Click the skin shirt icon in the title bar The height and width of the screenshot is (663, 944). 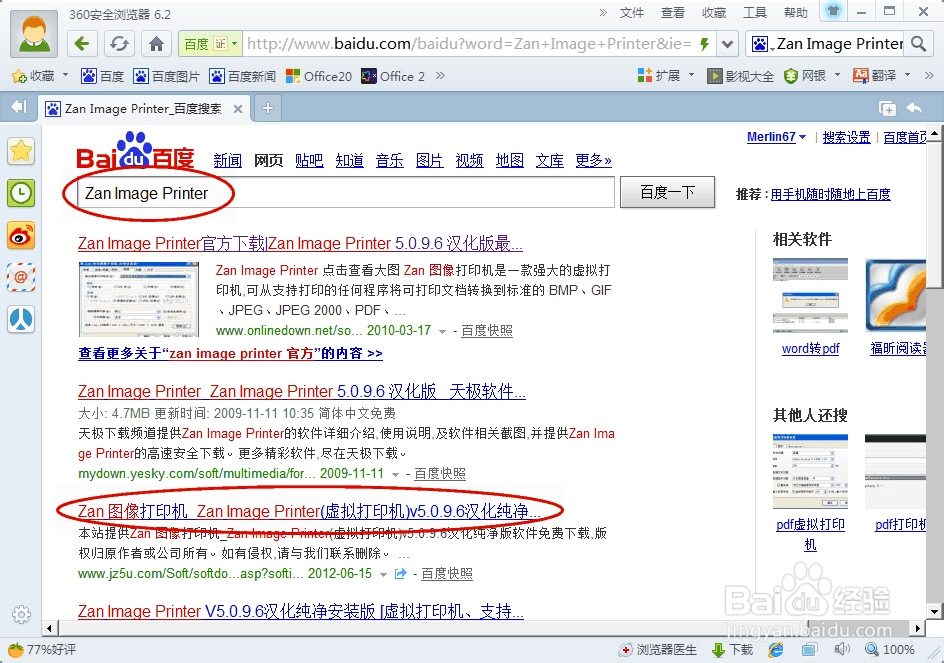pyautogui.click(x=833, y=11)
